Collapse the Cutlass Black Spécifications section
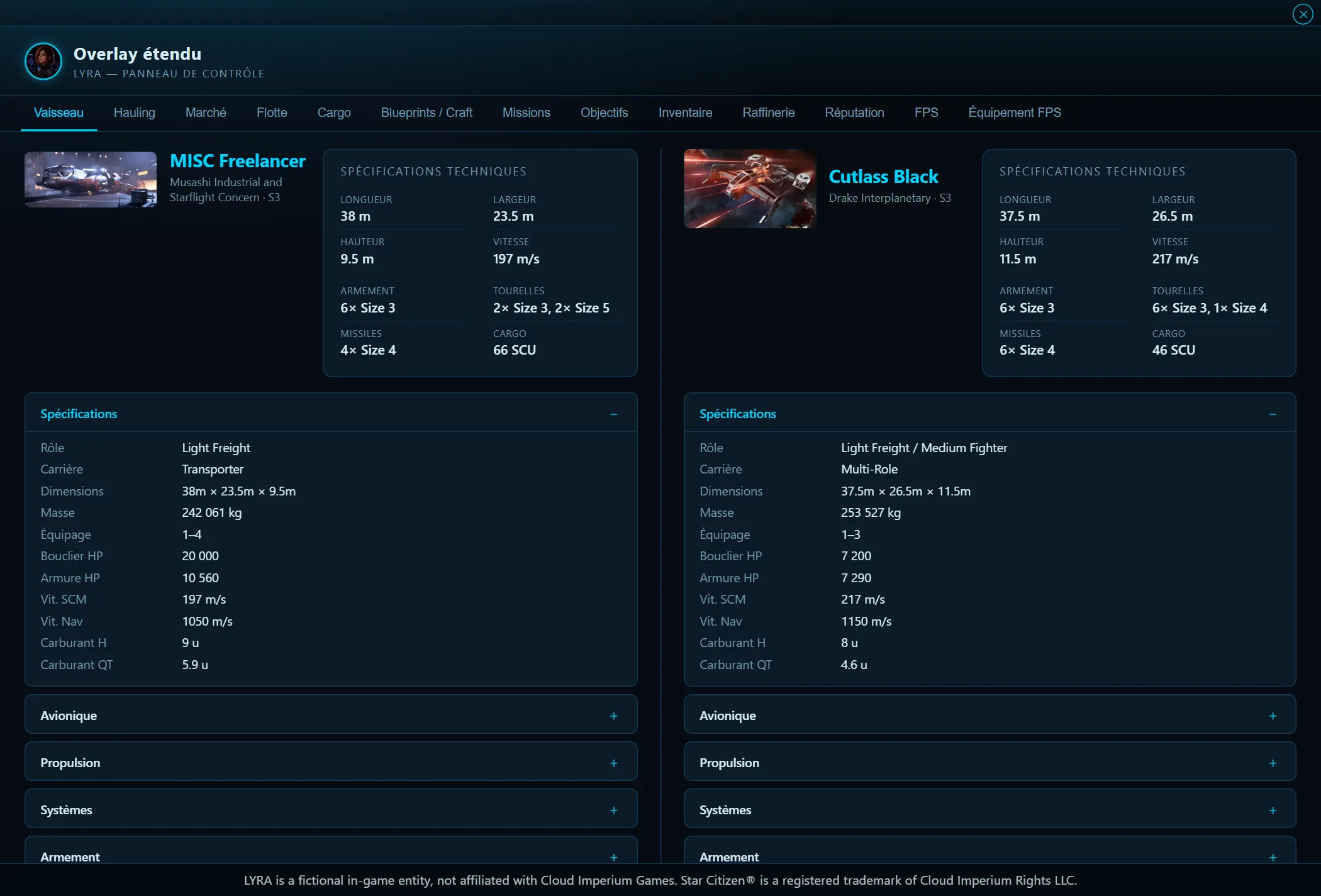The height and width of the screenshot is (896, 1321). (1273, 414)
